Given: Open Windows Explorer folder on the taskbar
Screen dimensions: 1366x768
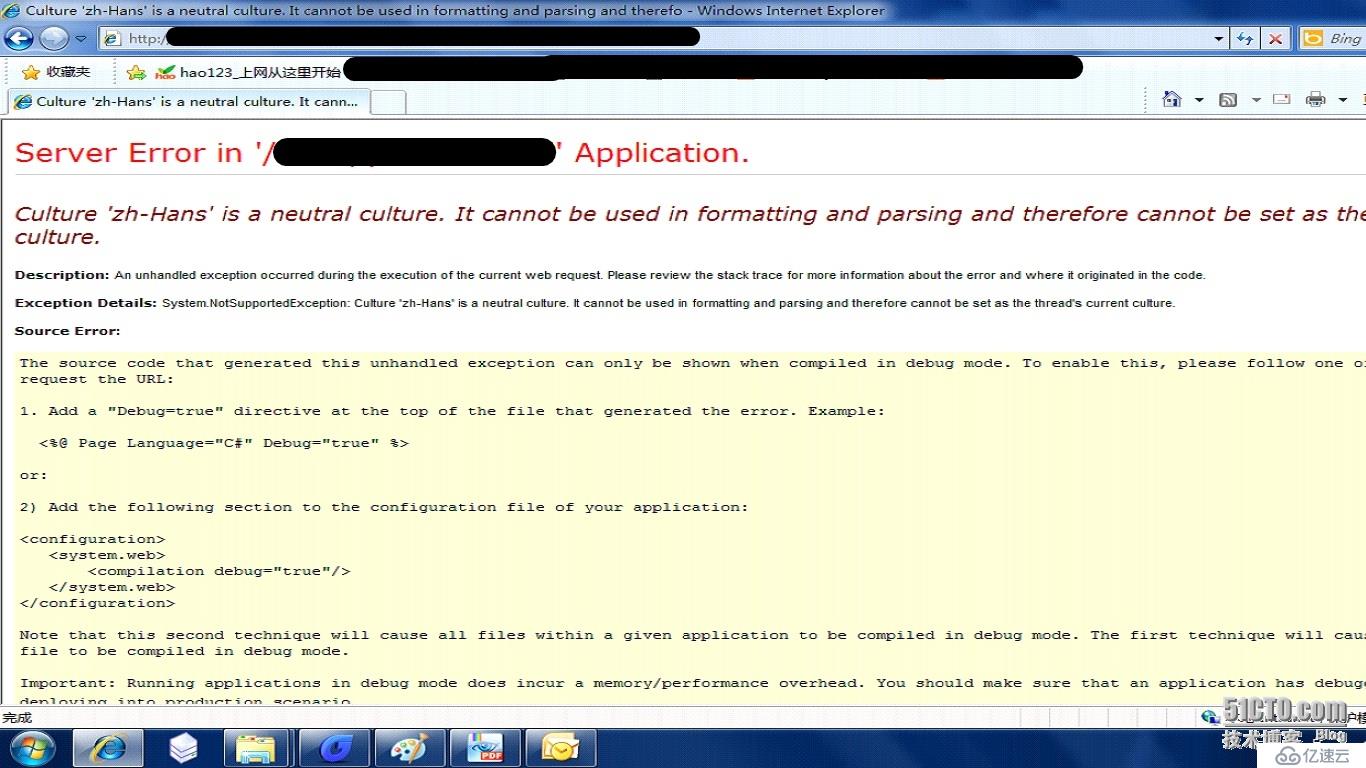Looking at the screenshot, I should coord(256,748).
